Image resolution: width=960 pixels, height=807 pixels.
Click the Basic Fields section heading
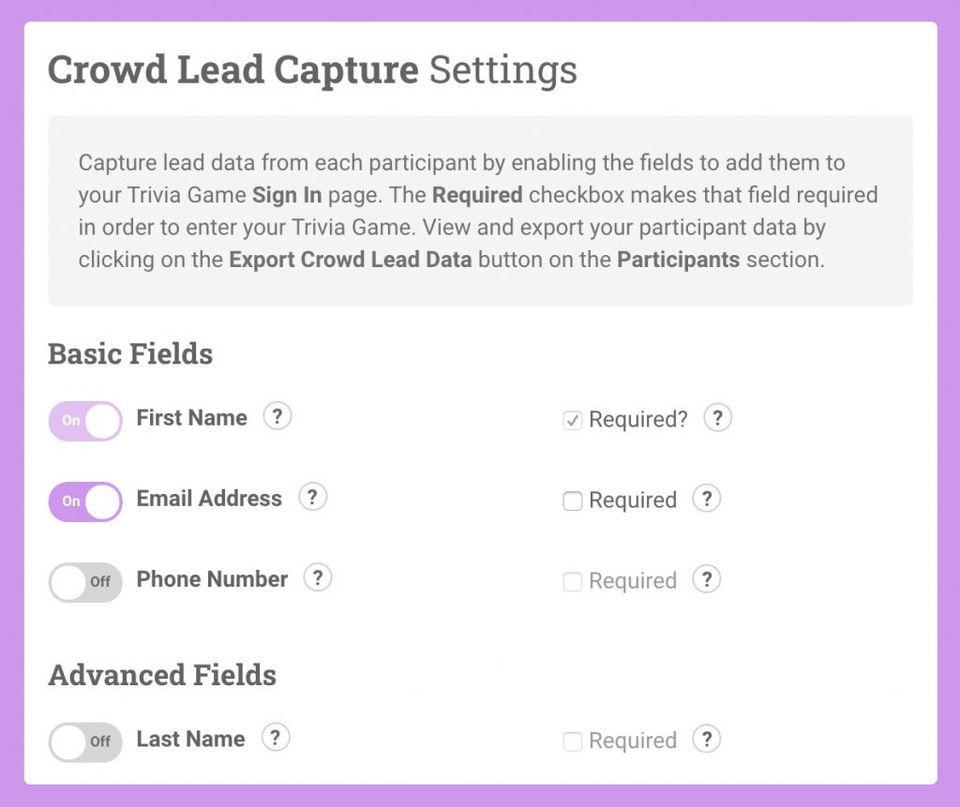coord(130,354)
